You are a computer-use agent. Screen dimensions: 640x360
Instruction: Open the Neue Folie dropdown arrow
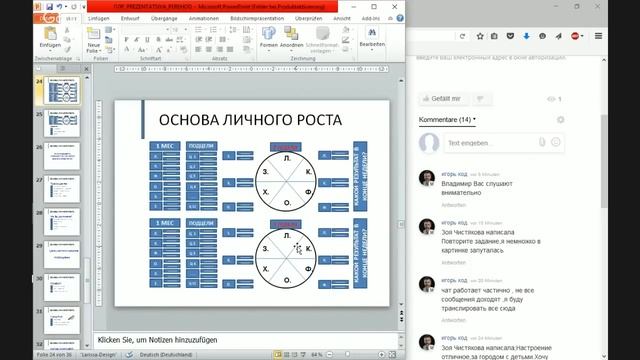[100, 51]
